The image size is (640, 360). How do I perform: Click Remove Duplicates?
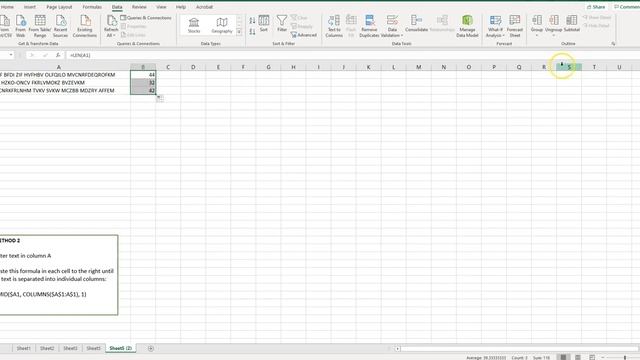[x=369, y=26]
